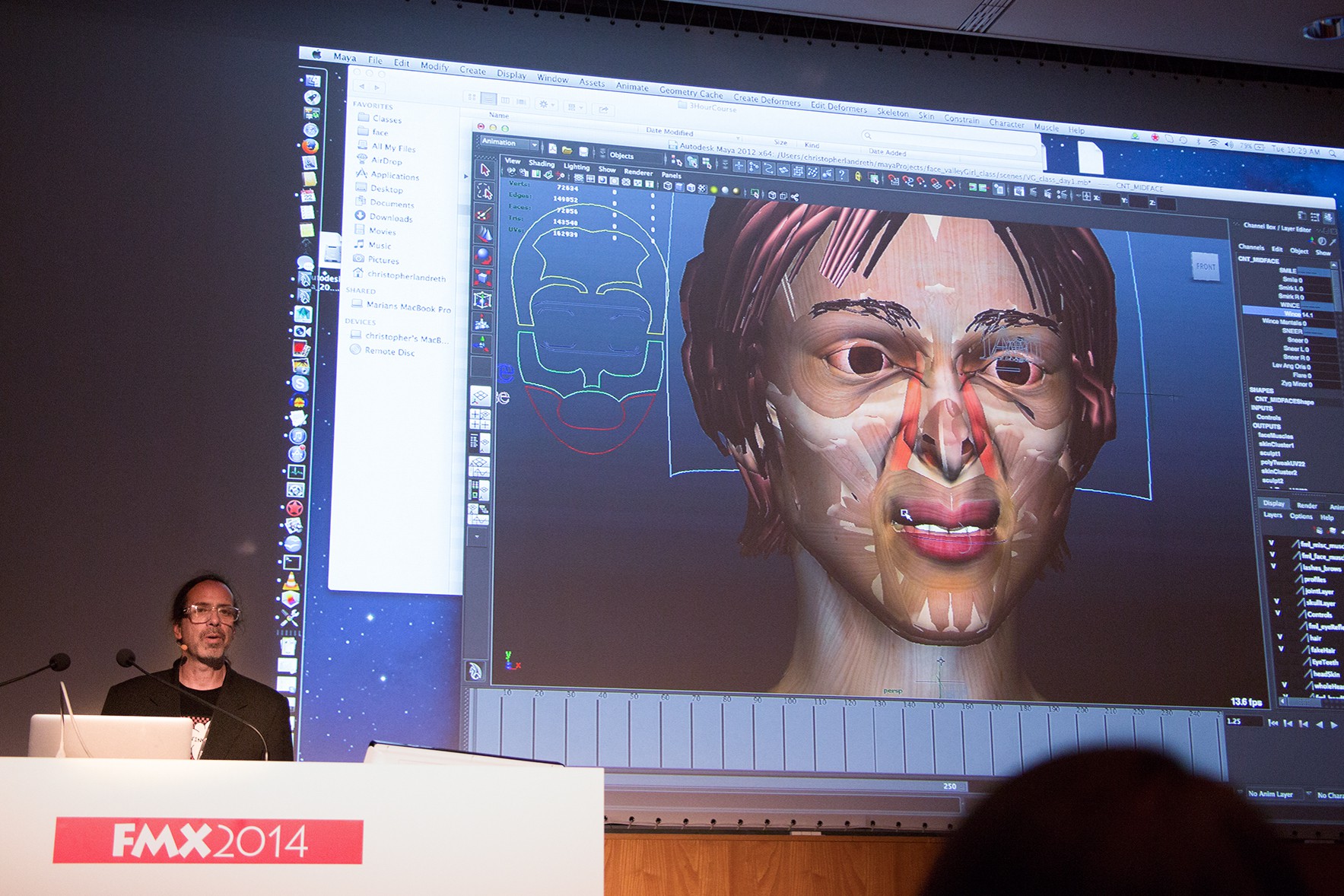Choose the Lasso select tool in toolbox

pyautogui.click(x=485, y=191)
